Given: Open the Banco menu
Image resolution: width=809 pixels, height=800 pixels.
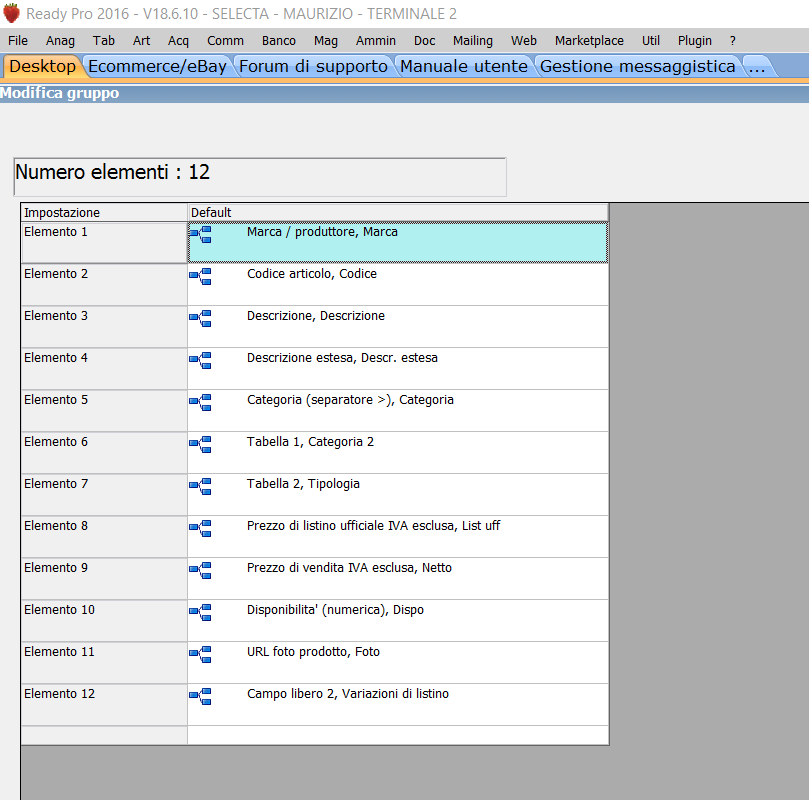Looking at the screenshot, I should [x=279, y=41].
